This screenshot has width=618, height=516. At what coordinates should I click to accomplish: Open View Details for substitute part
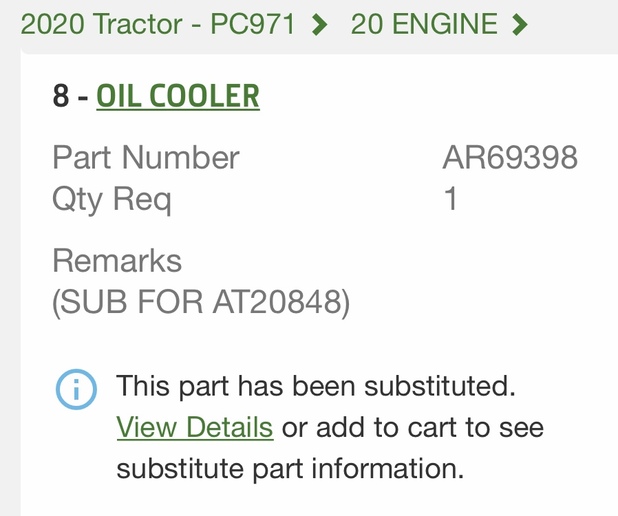195,427
